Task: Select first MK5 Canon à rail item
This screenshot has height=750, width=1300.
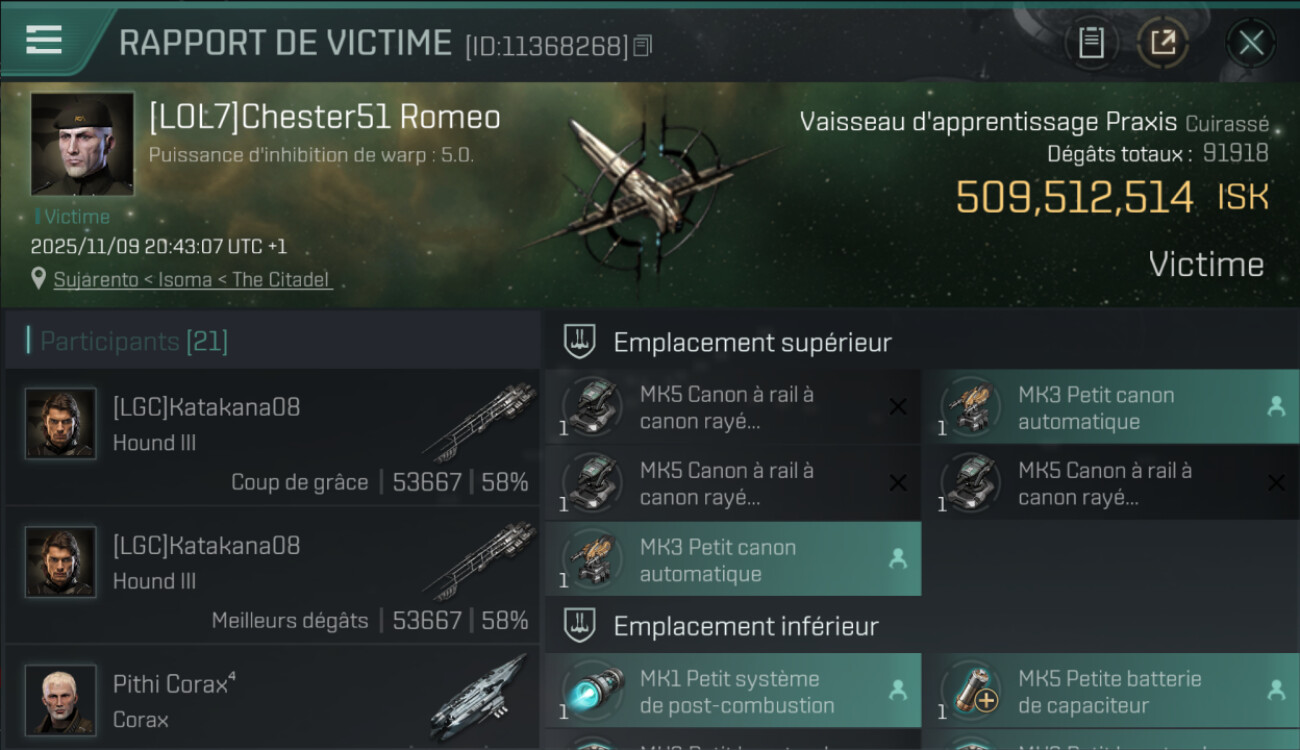Action: pos(733,407)
